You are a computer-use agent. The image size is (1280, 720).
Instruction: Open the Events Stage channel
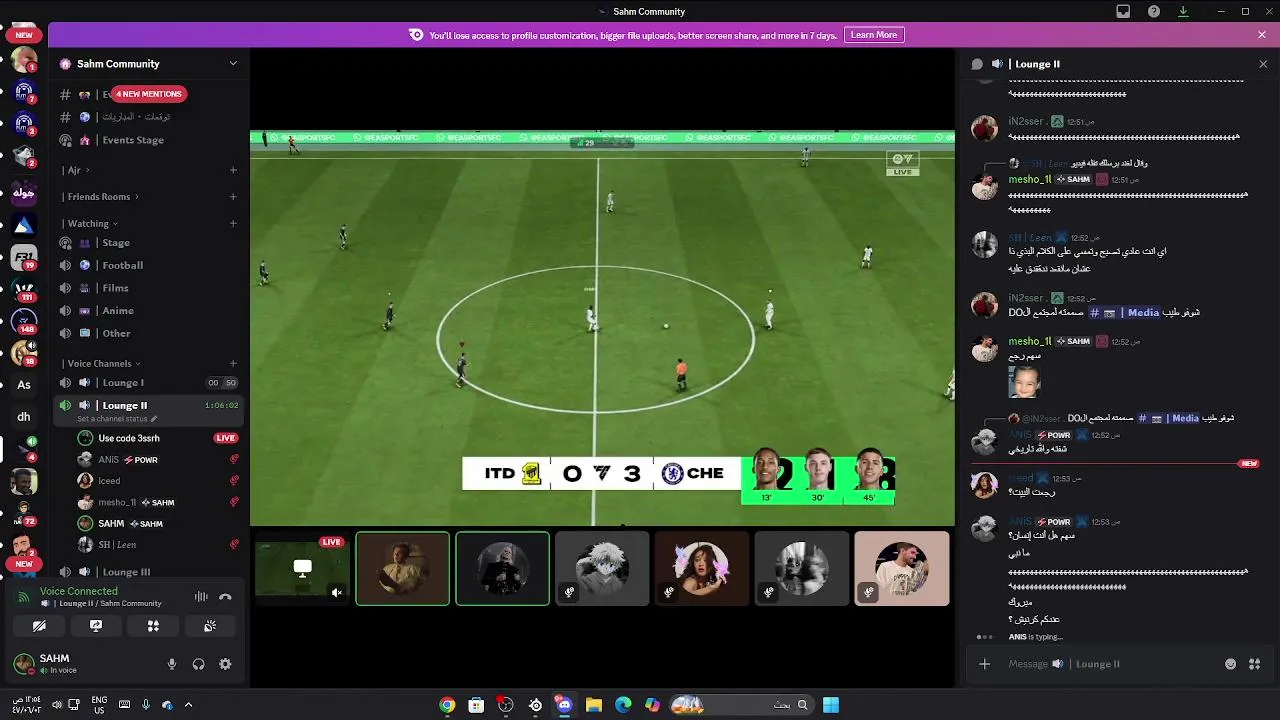[148, 140]
